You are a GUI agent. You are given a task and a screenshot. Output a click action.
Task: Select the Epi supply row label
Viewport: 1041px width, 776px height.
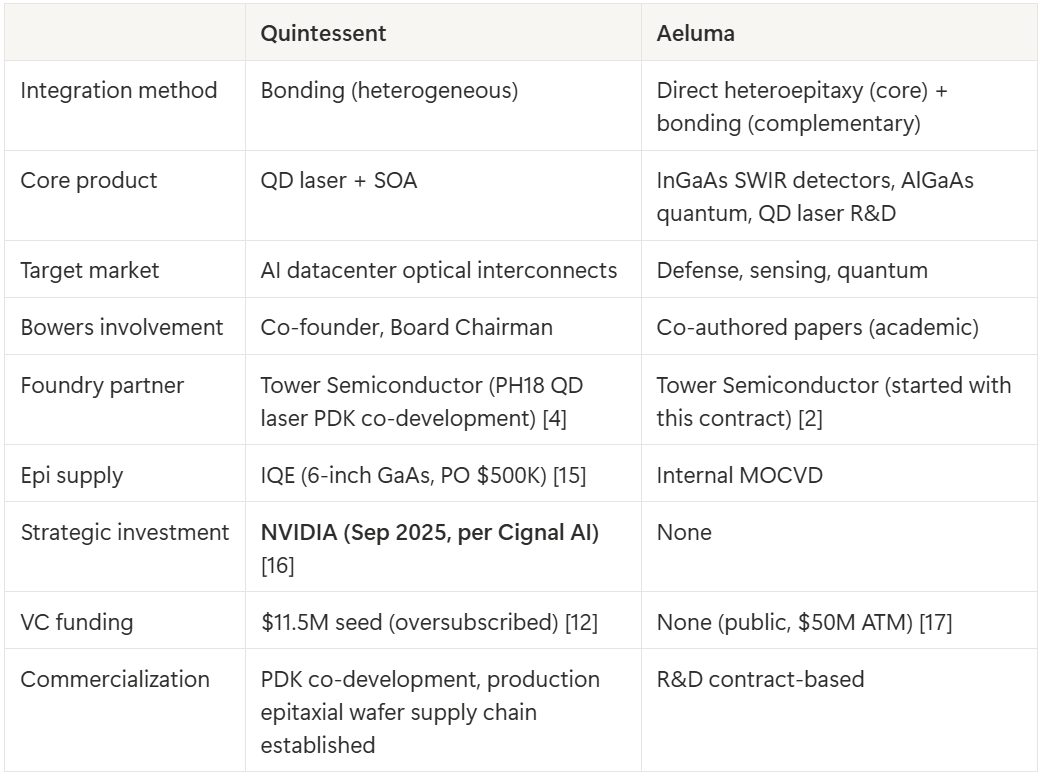click(x=72, y=475)
